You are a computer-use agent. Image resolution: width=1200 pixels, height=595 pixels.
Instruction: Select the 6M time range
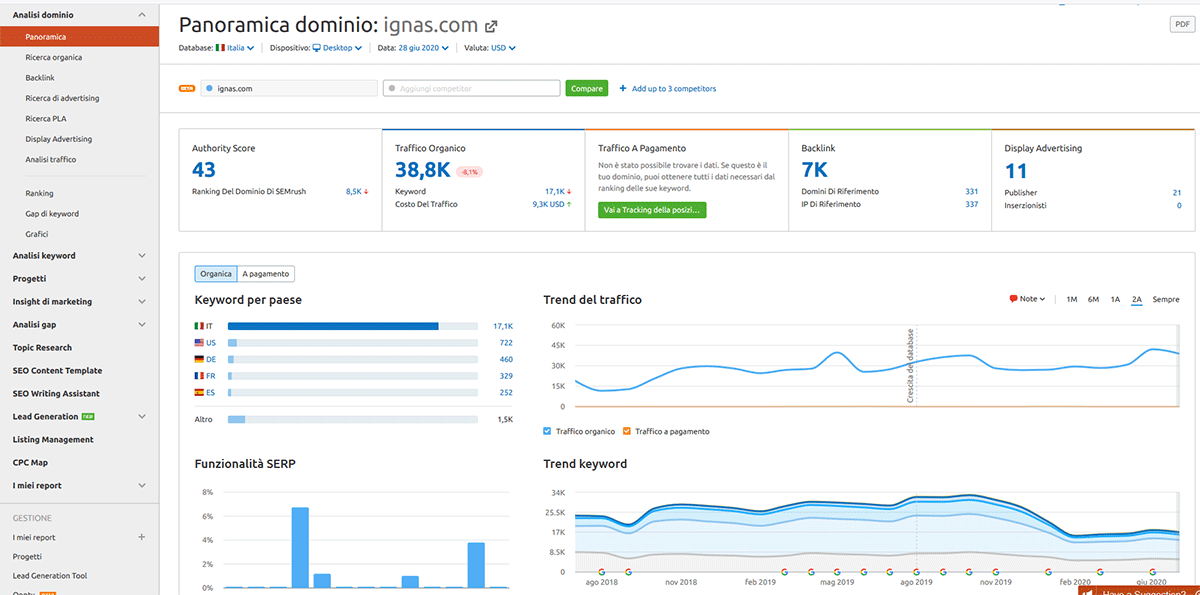1093,299
